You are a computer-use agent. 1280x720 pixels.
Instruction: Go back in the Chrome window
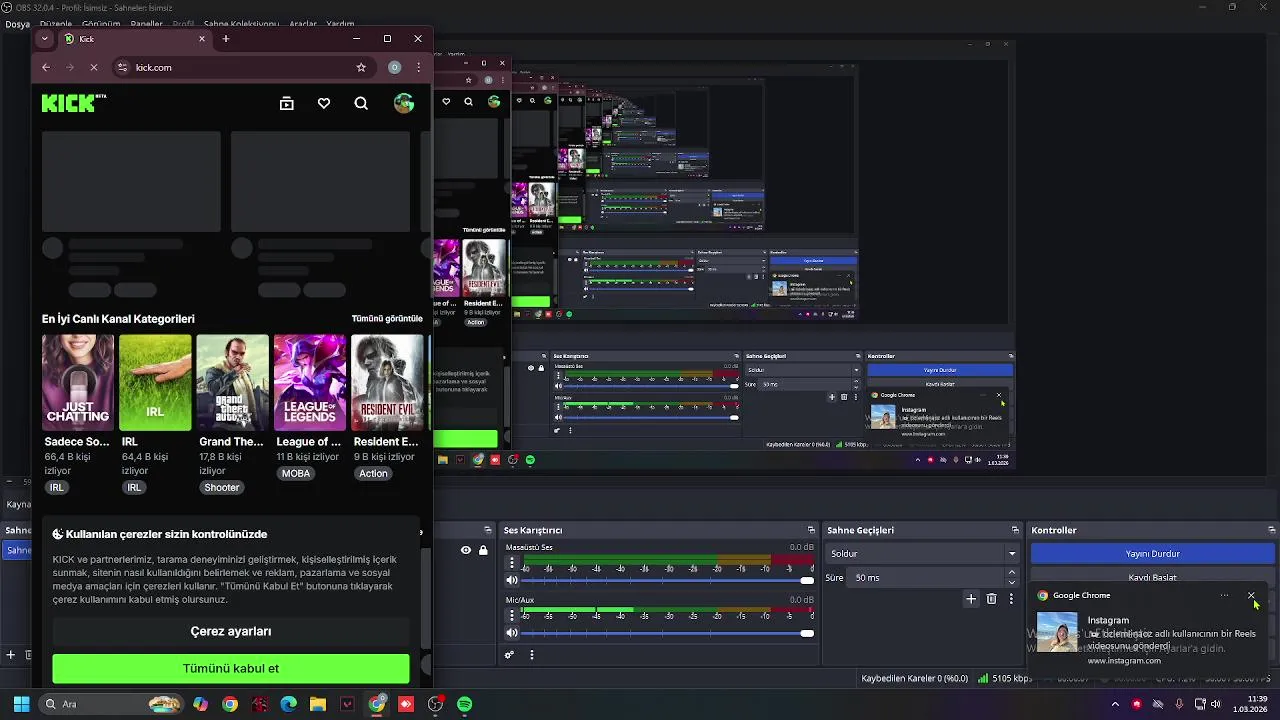coord(46,67)
